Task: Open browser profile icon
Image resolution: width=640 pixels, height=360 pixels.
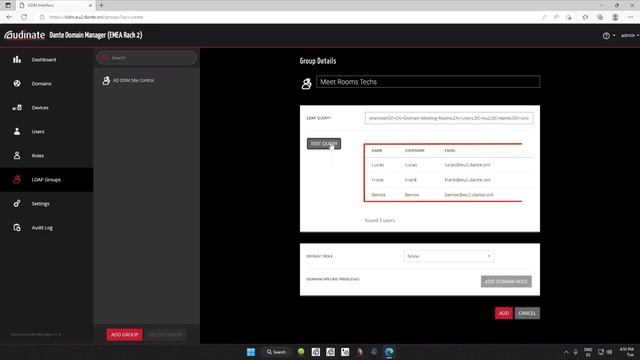Action: [615, 17]
